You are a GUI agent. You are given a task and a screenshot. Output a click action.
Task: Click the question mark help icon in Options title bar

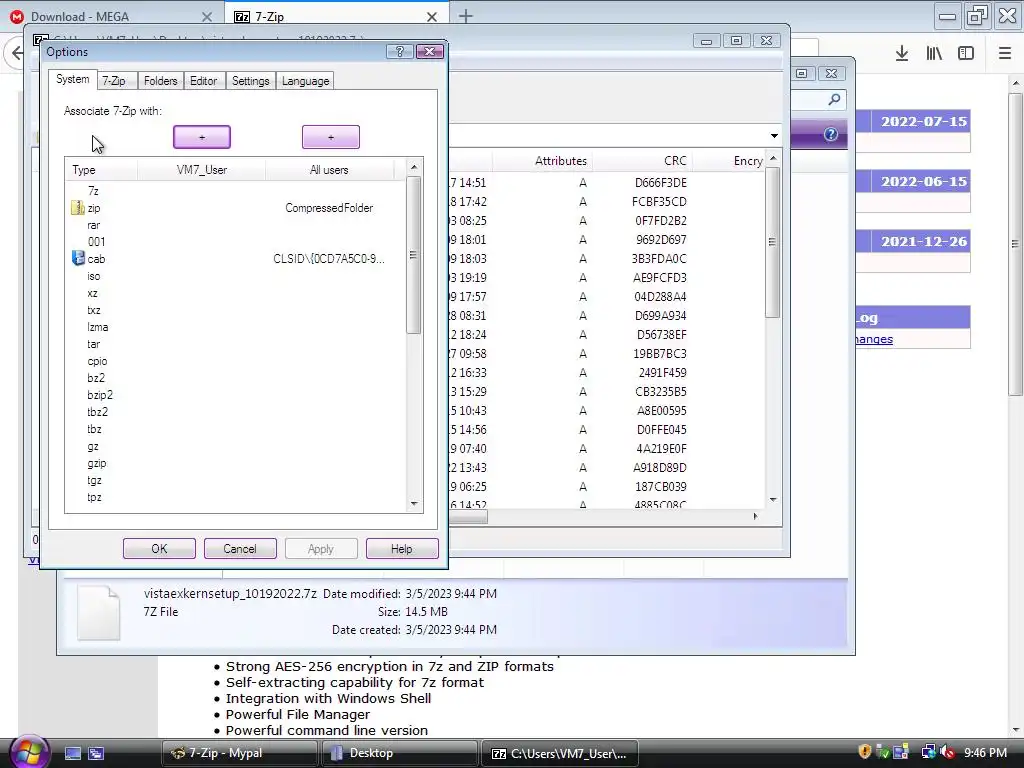(400, 52)
